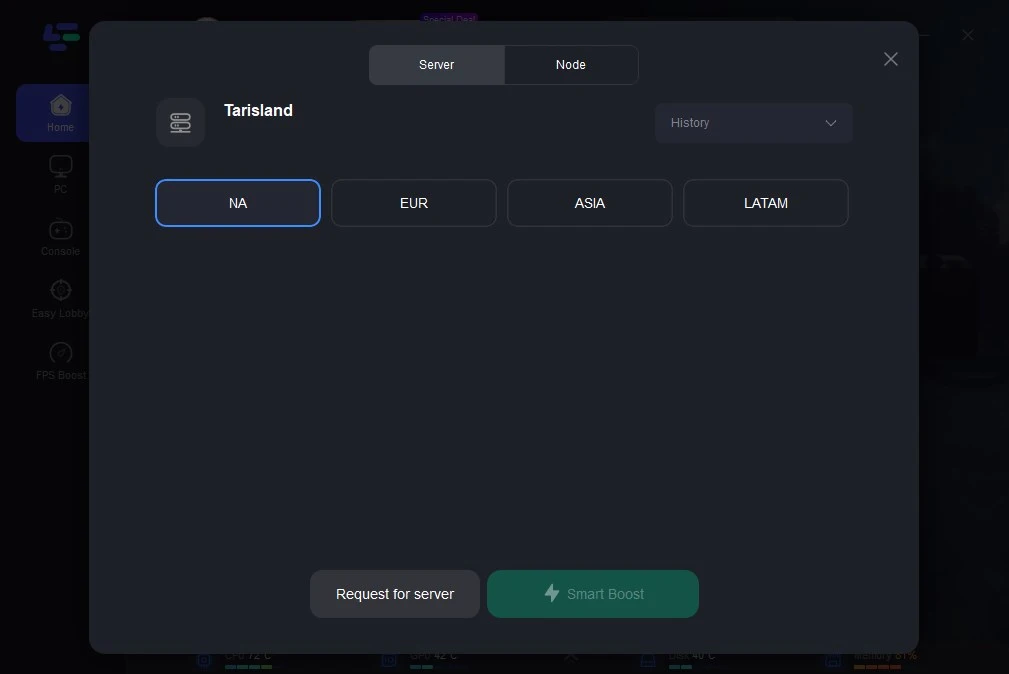
Task: Click the Disk temperature status icon
Action: [648, 660]
